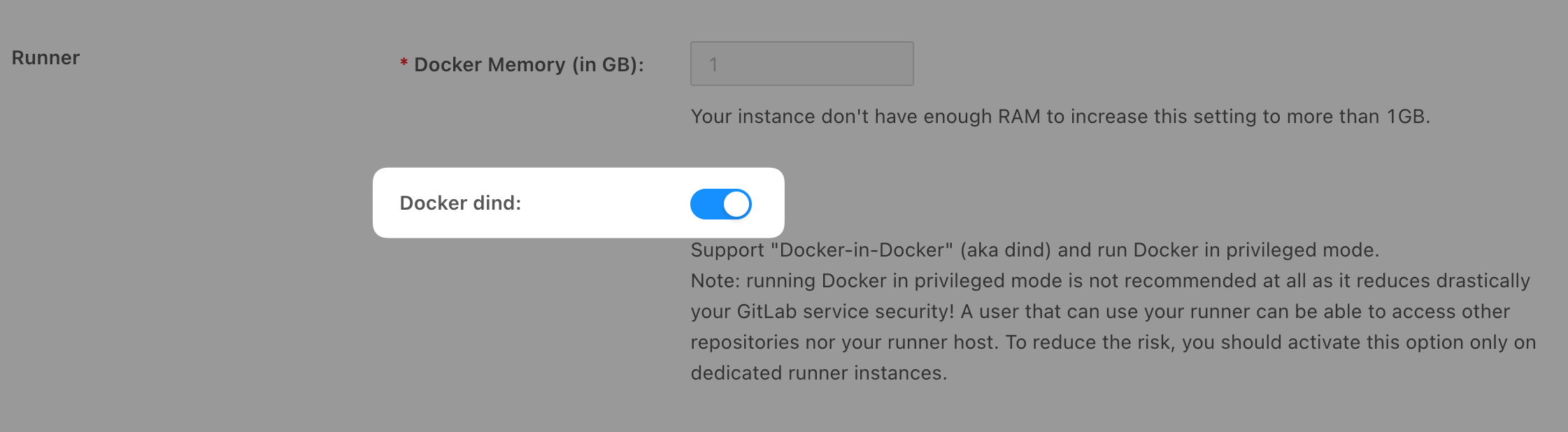This screenshot has height=432, width=1568.
Task: Click the red required asterisk
Action: point(403,64)
